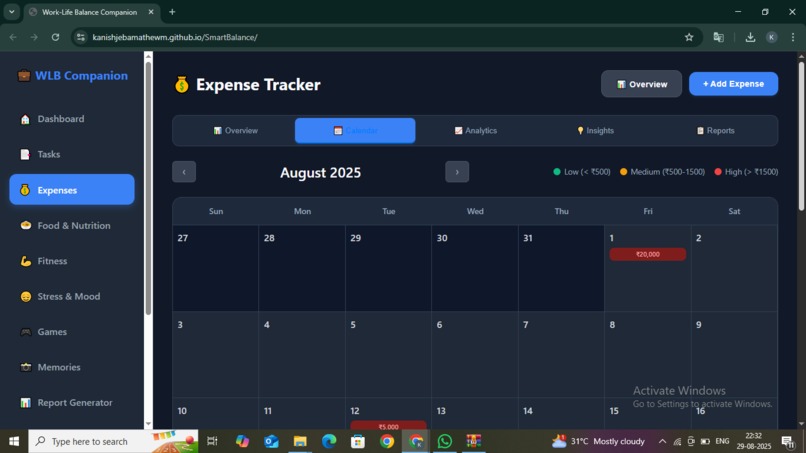Select August 8 calendar cell
806x453 pixels.
(x=648, y=354)
